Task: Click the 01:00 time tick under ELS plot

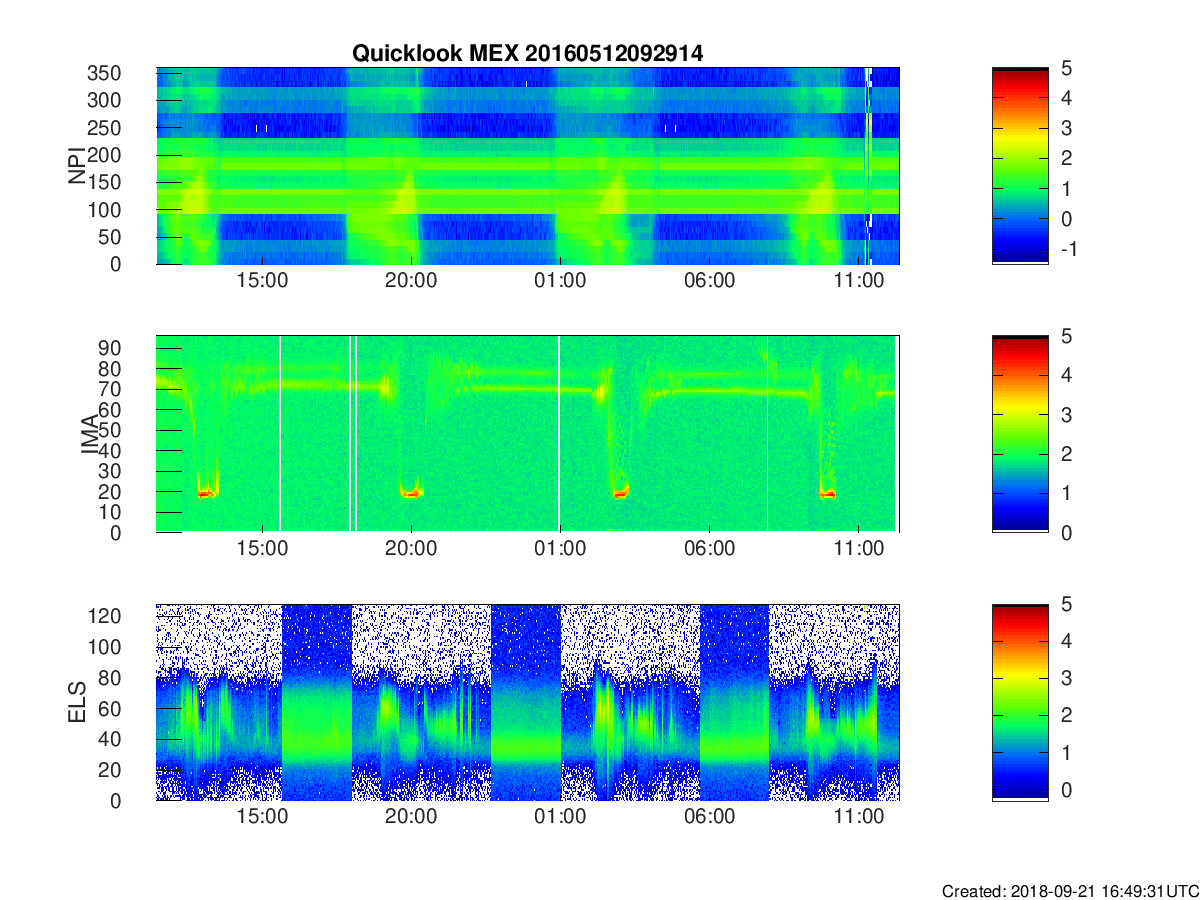Action: coord(560,817)
